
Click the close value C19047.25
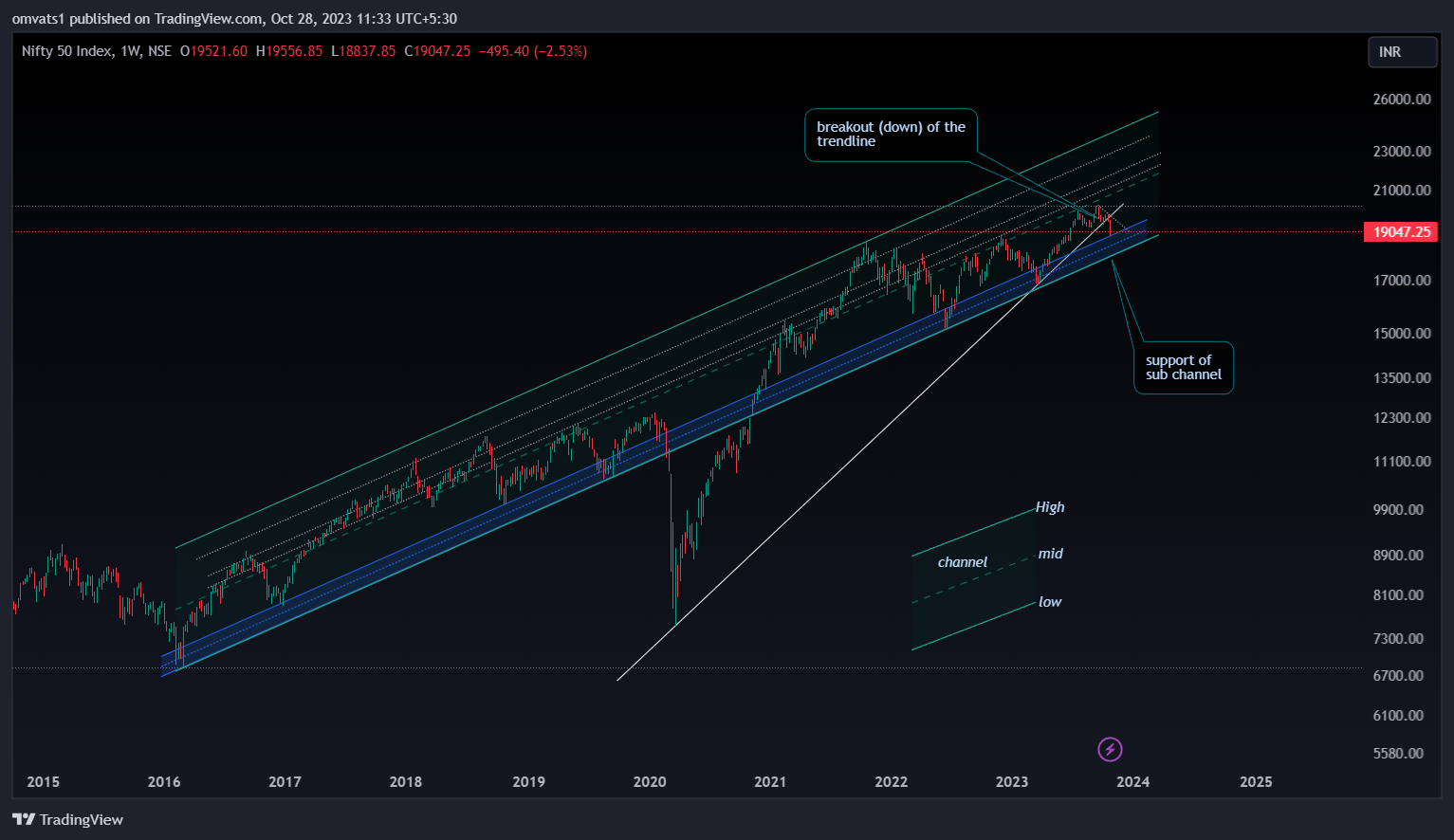point(437,51)
